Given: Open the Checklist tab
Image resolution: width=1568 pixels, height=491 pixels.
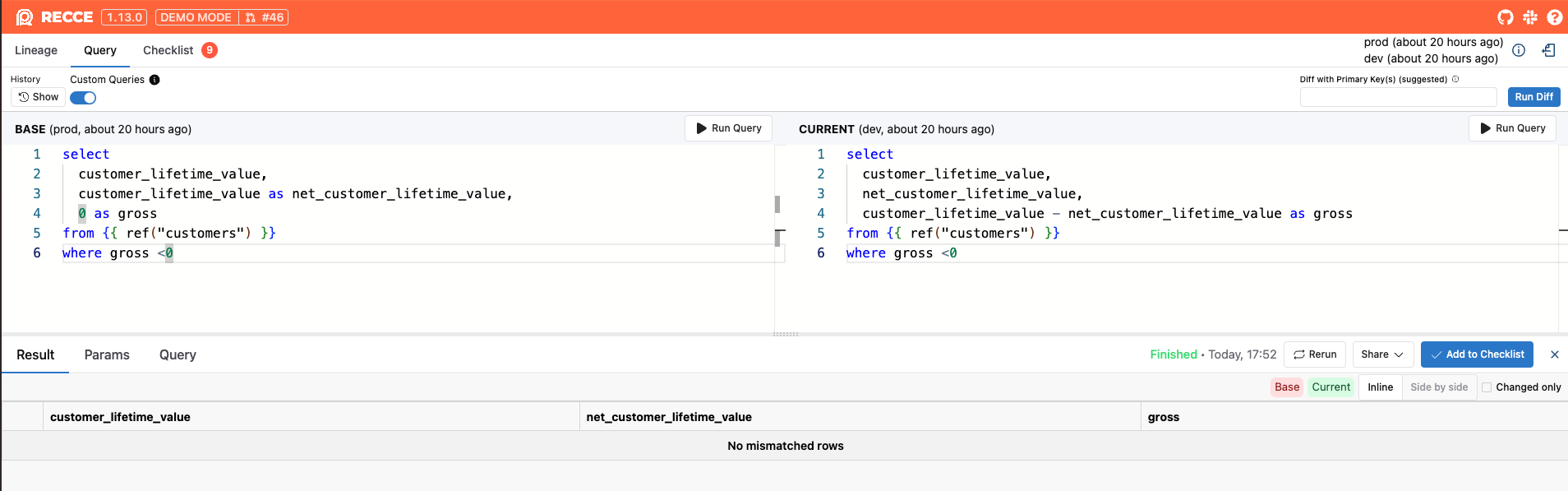Looking at the screenshot, I should point(168,50).
